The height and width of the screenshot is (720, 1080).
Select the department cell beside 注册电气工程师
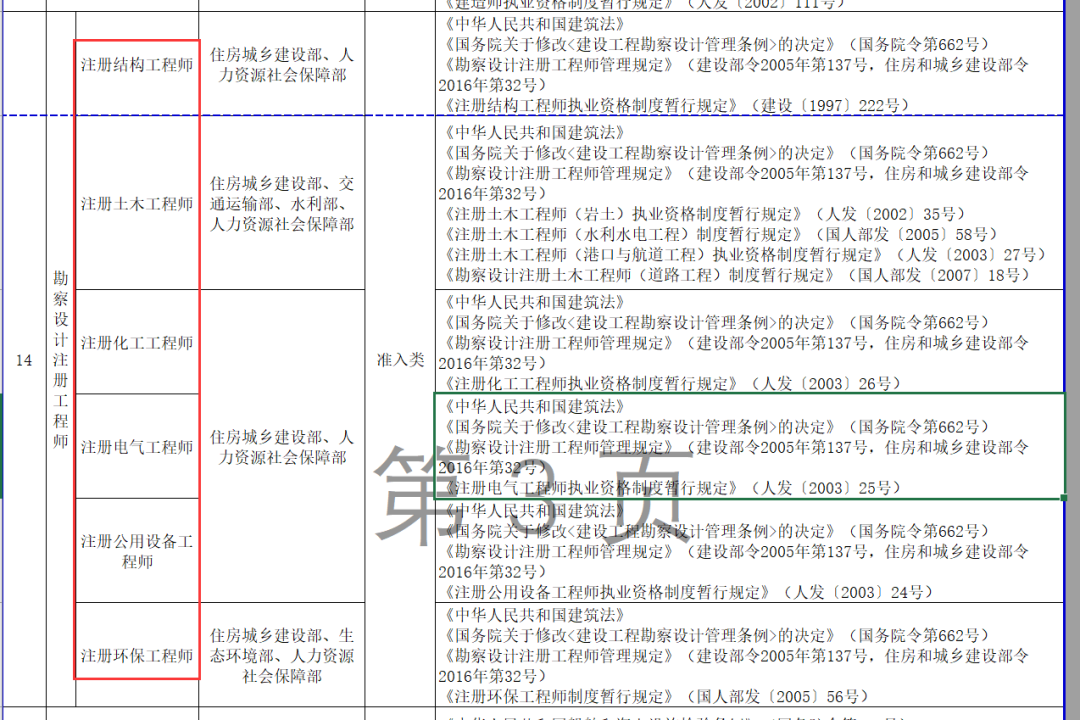pos(282,447)
